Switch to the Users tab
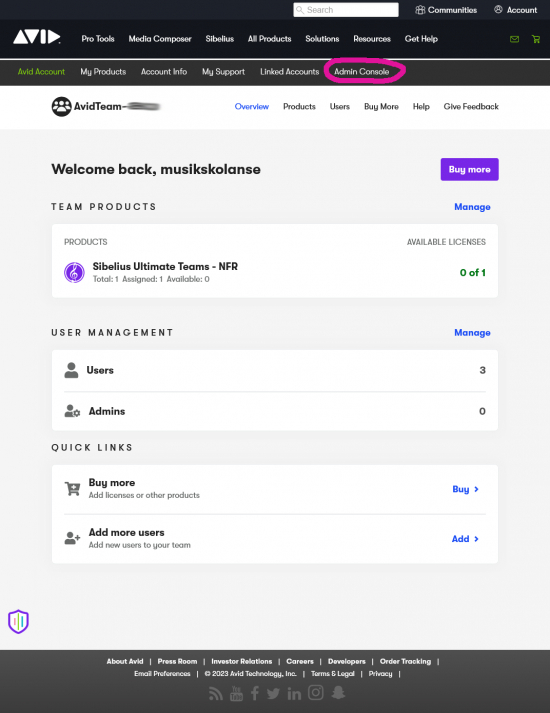Screen dimensions: 550x713 pyautogui.click(x=340, y=106)
